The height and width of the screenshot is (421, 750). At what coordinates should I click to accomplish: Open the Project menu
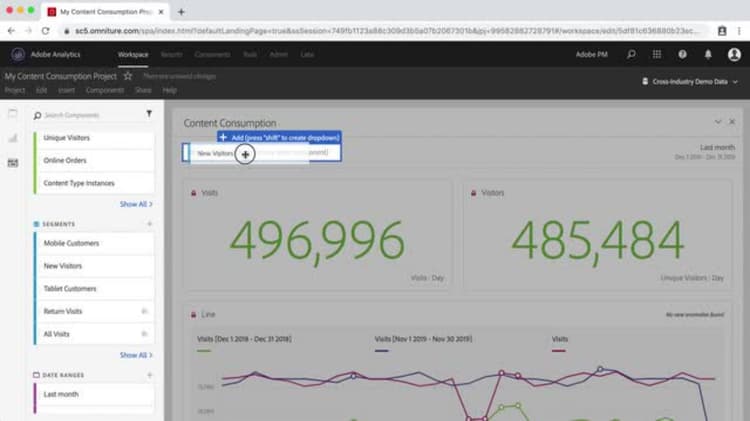click(15, 90)
